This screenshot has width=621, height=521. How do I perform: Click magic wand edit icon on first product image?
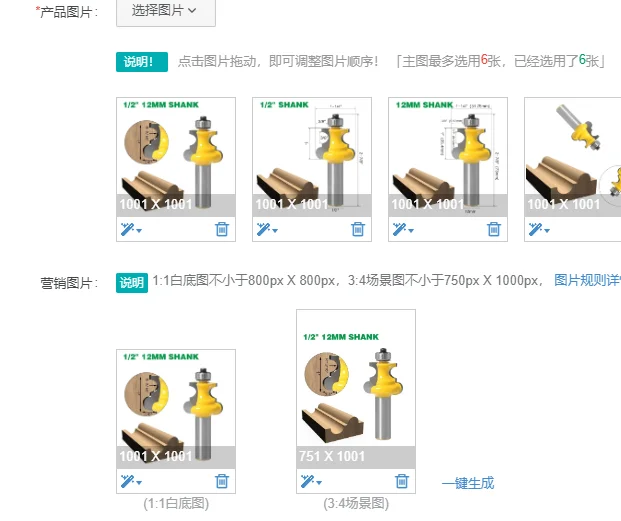pos(131,229)
